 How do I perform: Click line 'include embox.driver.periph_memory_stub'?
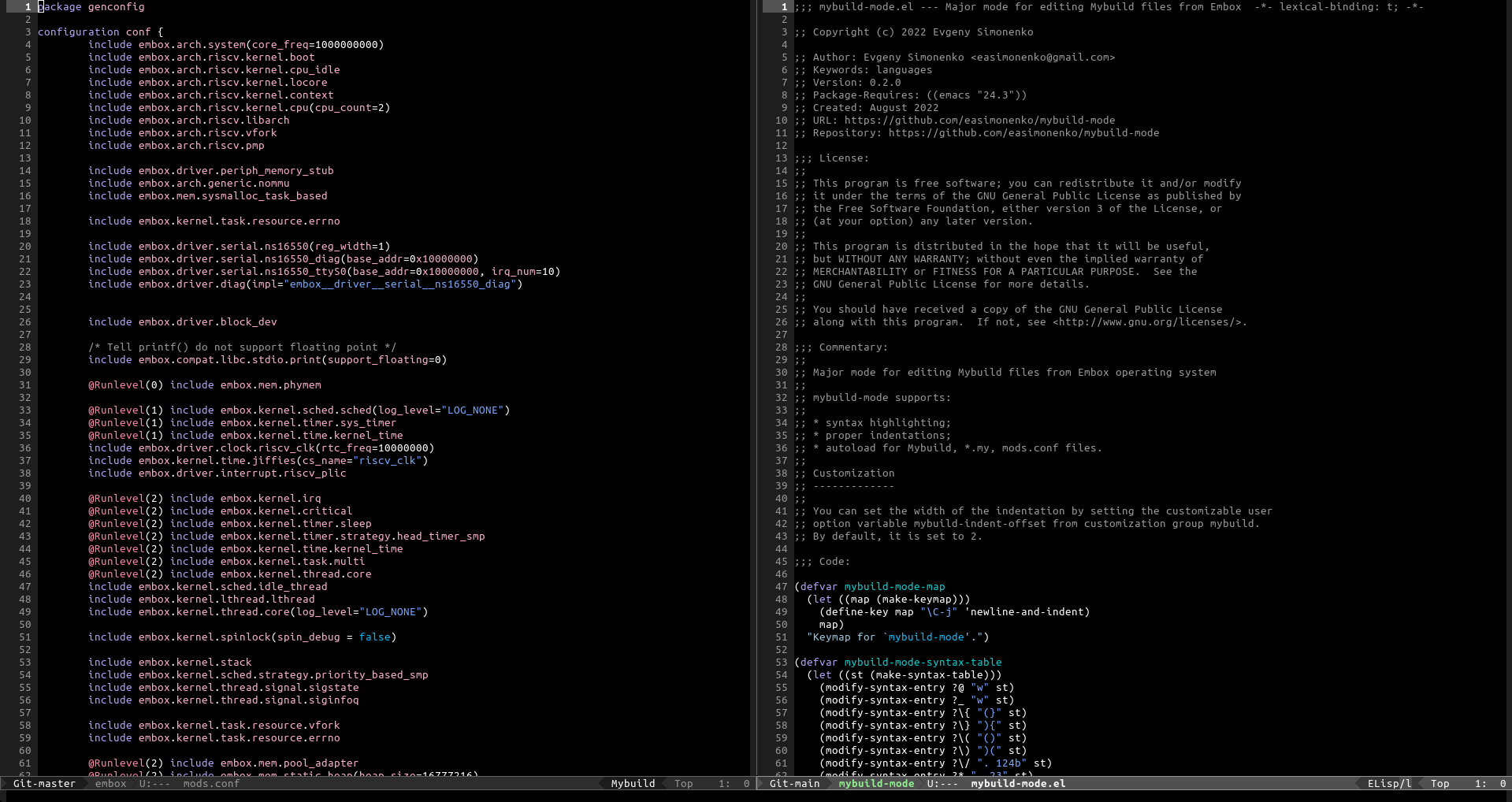click(211, 171)
